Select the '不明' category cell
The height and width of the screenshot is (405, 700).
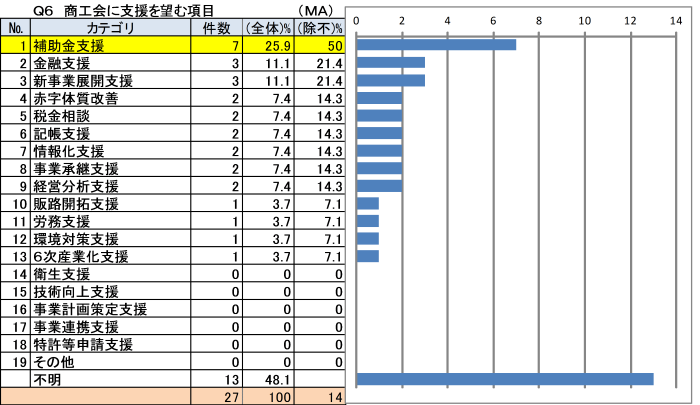point(111,380)
